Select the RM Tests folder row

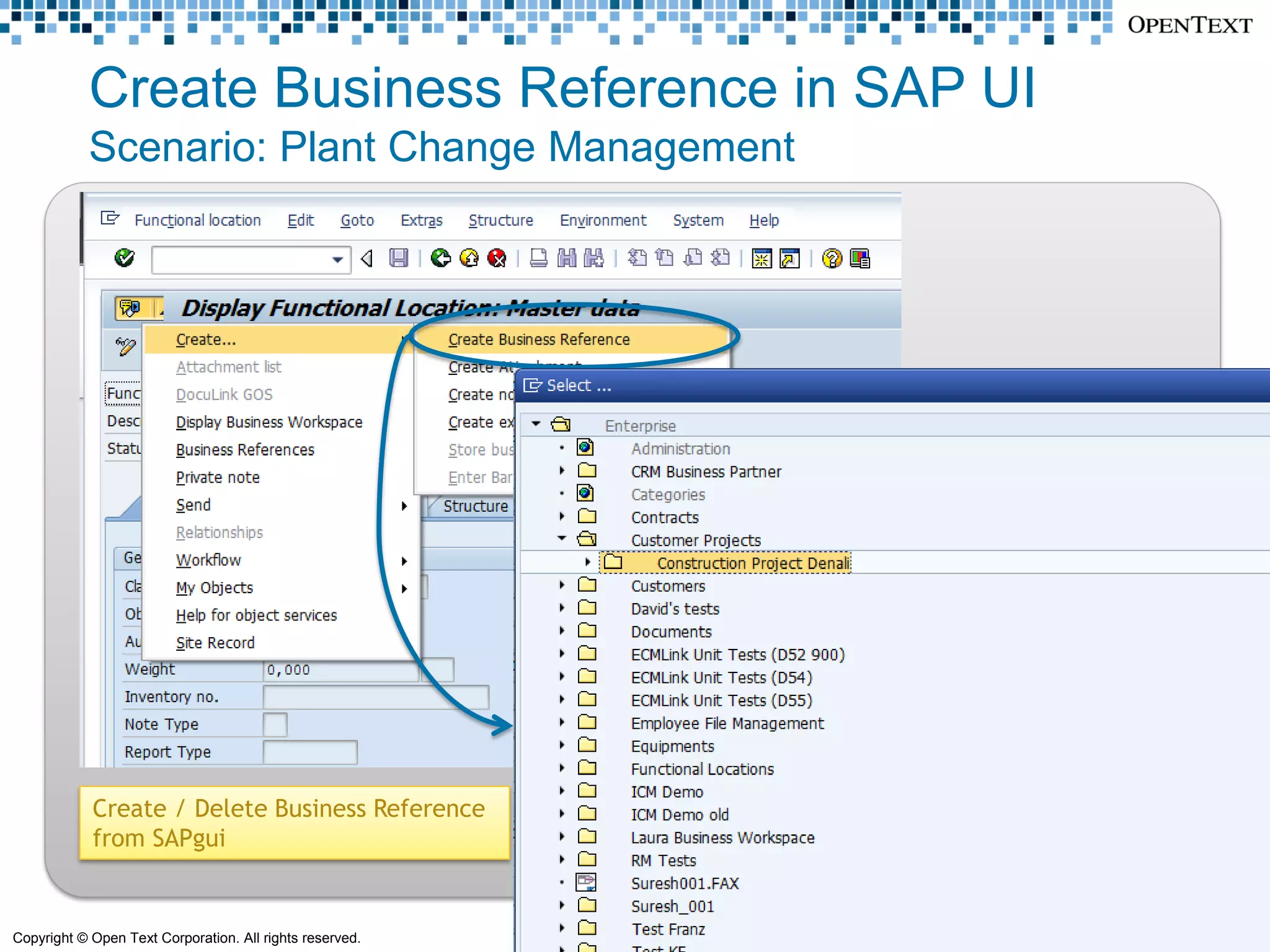[664, 860]
